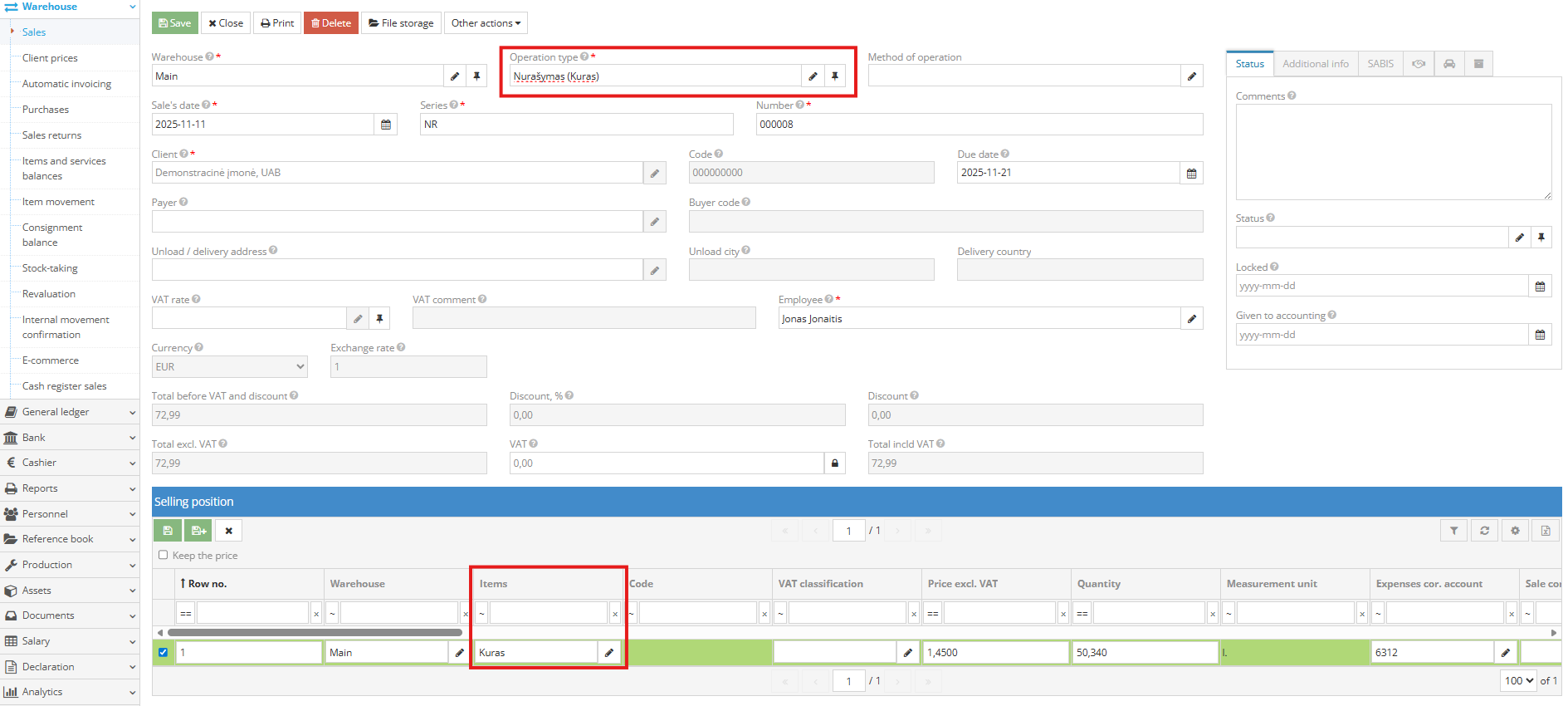
Task: Click the filter funnel icon in Selling position
Action: (x=1453, y=531)
